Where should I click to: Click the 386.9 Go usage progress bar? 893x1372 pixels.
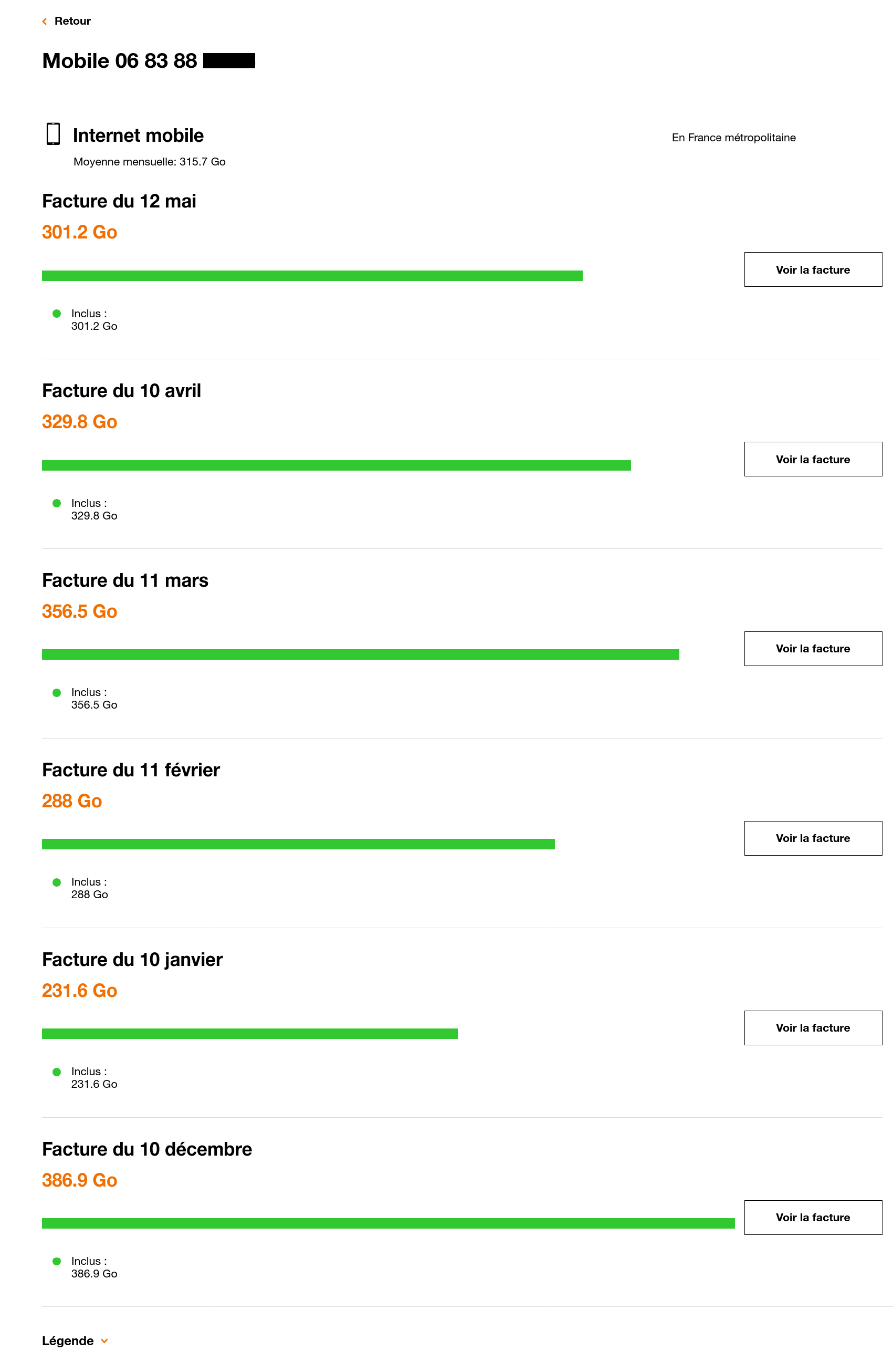pos(388,1223)
